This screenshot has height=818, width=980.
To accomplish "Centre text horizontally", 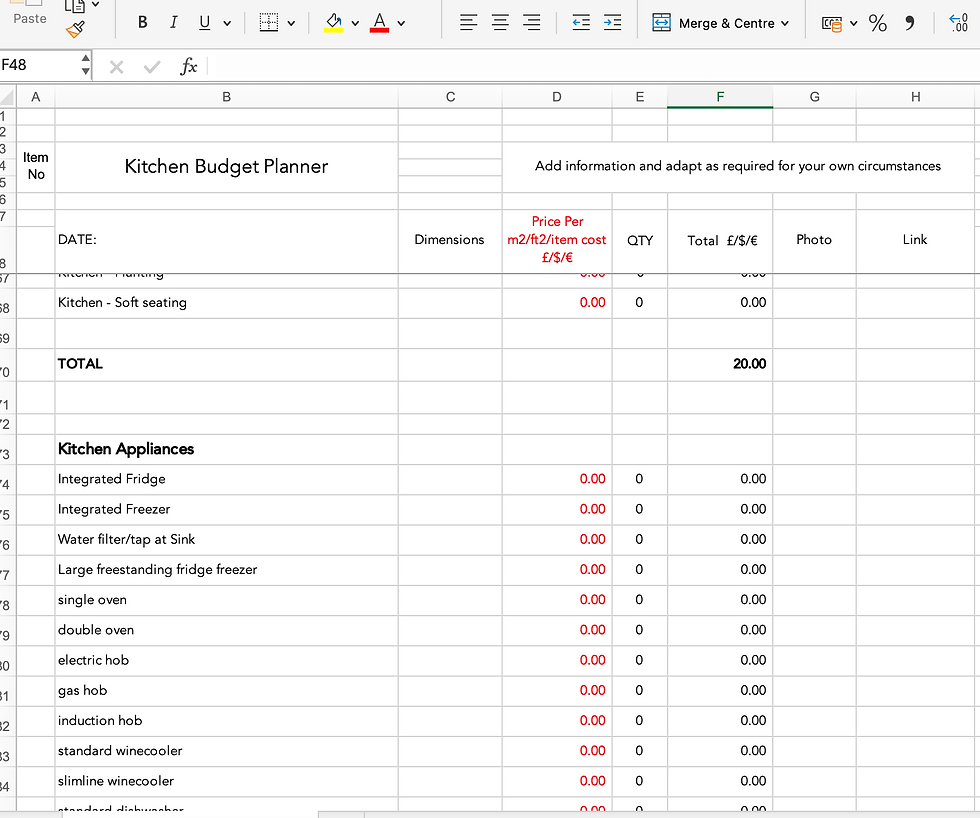I will pos(500,23).
